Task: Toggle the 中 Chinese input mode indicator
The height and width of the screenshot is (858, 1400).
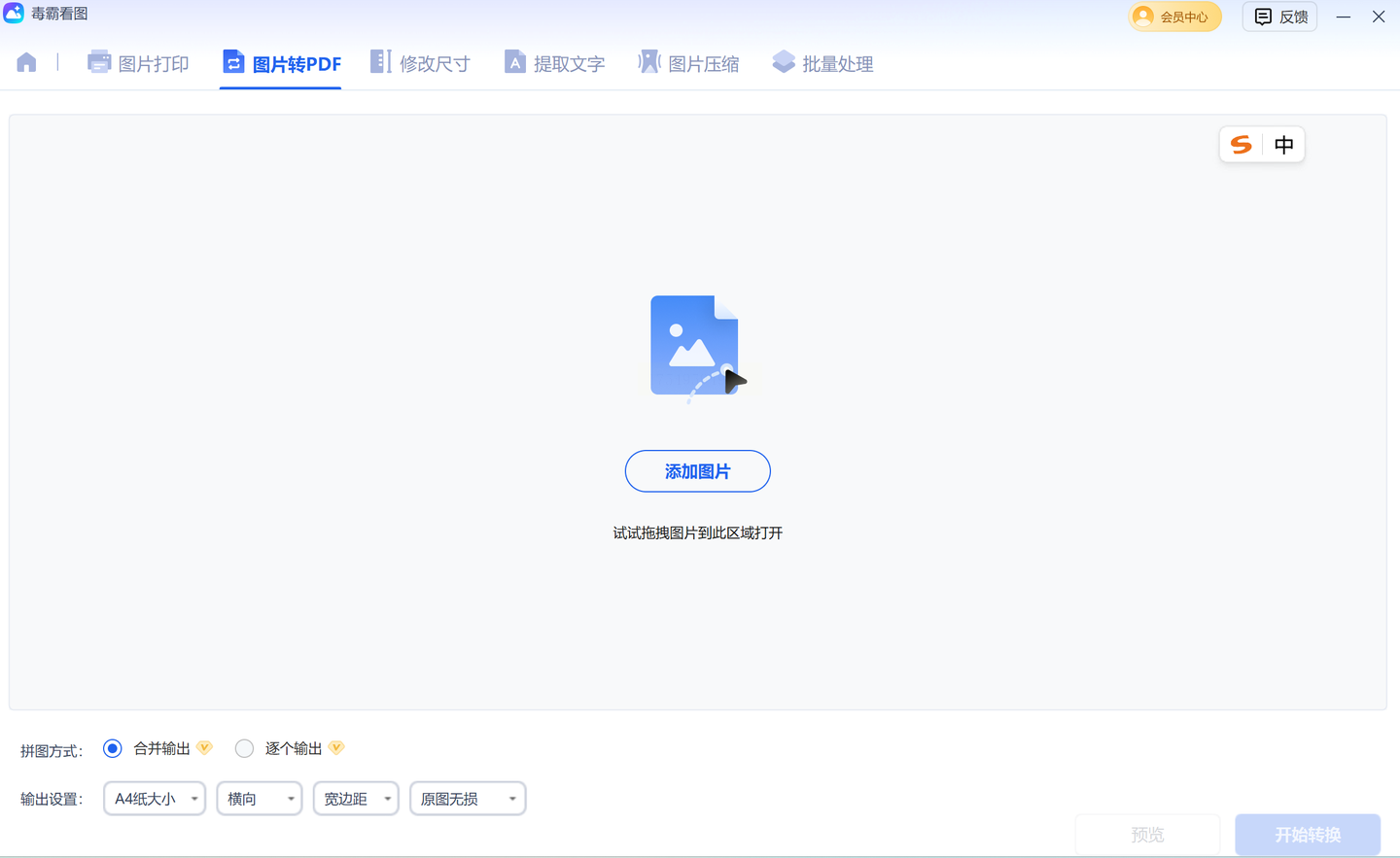Action: [x=1284, y=145]
